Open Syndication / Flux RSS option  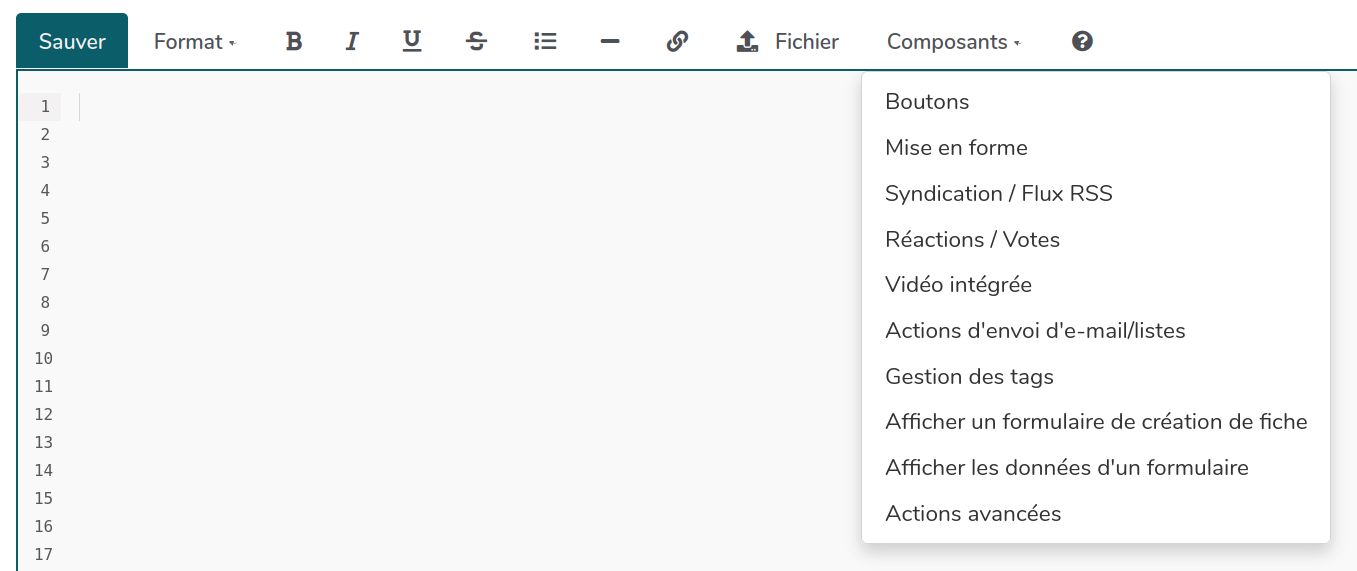coord(998,193)
